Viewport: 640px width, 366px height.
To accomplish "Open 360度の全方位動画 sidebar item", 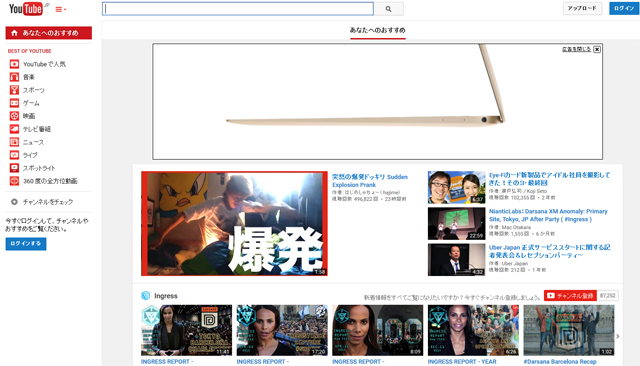I will click(50, 181).
